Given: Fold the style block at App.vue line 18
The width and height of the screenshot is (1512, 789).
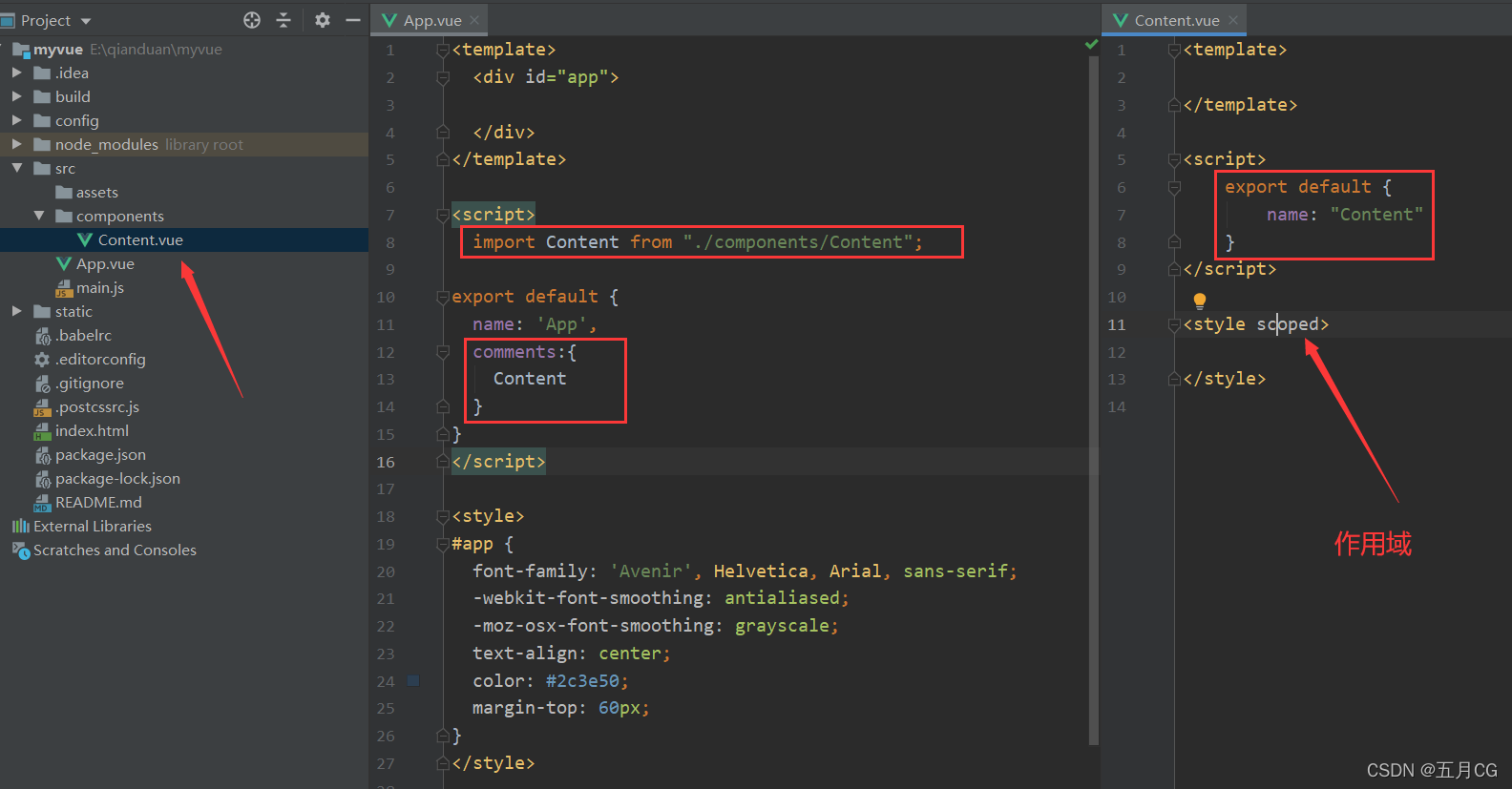Looking at the screenshot, I should pyautogui.click(x=443, y=516).
